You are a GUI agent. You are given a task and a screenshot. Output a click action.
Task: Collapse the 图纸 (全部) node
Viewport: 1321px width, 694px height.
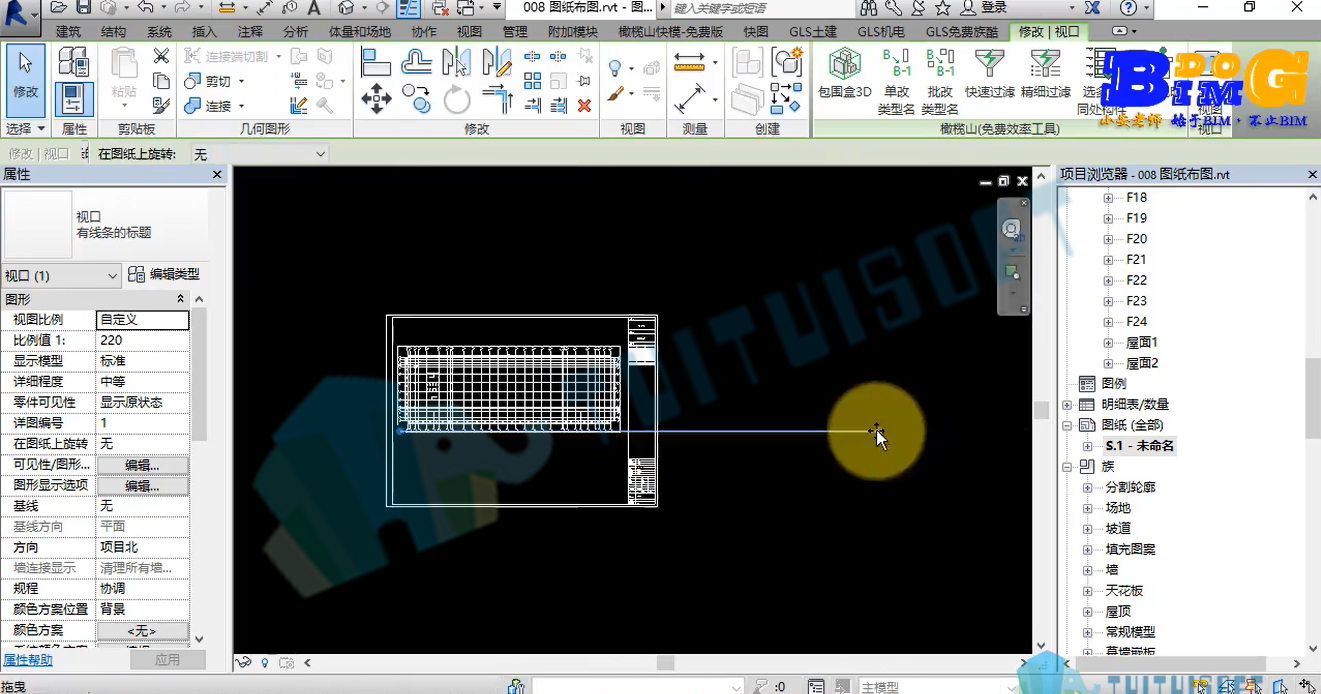tap(1067, 425)
